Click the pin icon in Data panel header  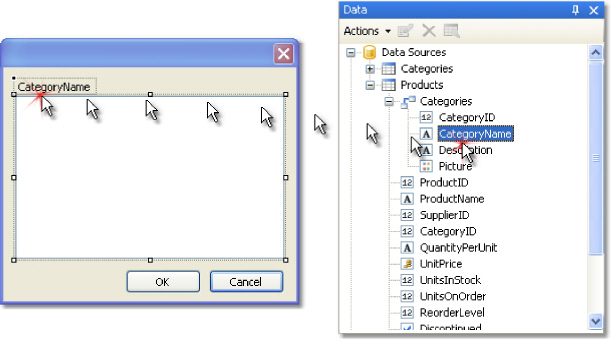click(575, 10)
